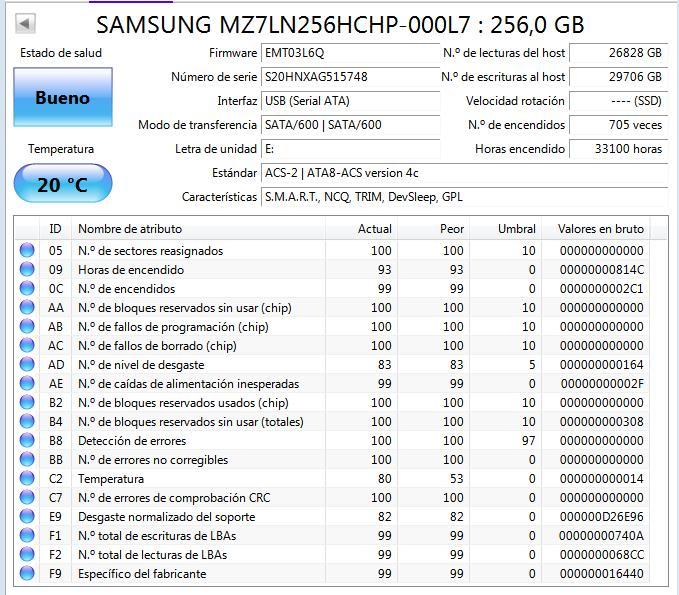This screenshot has height=595, width=679.
Task: Select the N.º de errores no corregibles row
Action: (x=333, y=459)
